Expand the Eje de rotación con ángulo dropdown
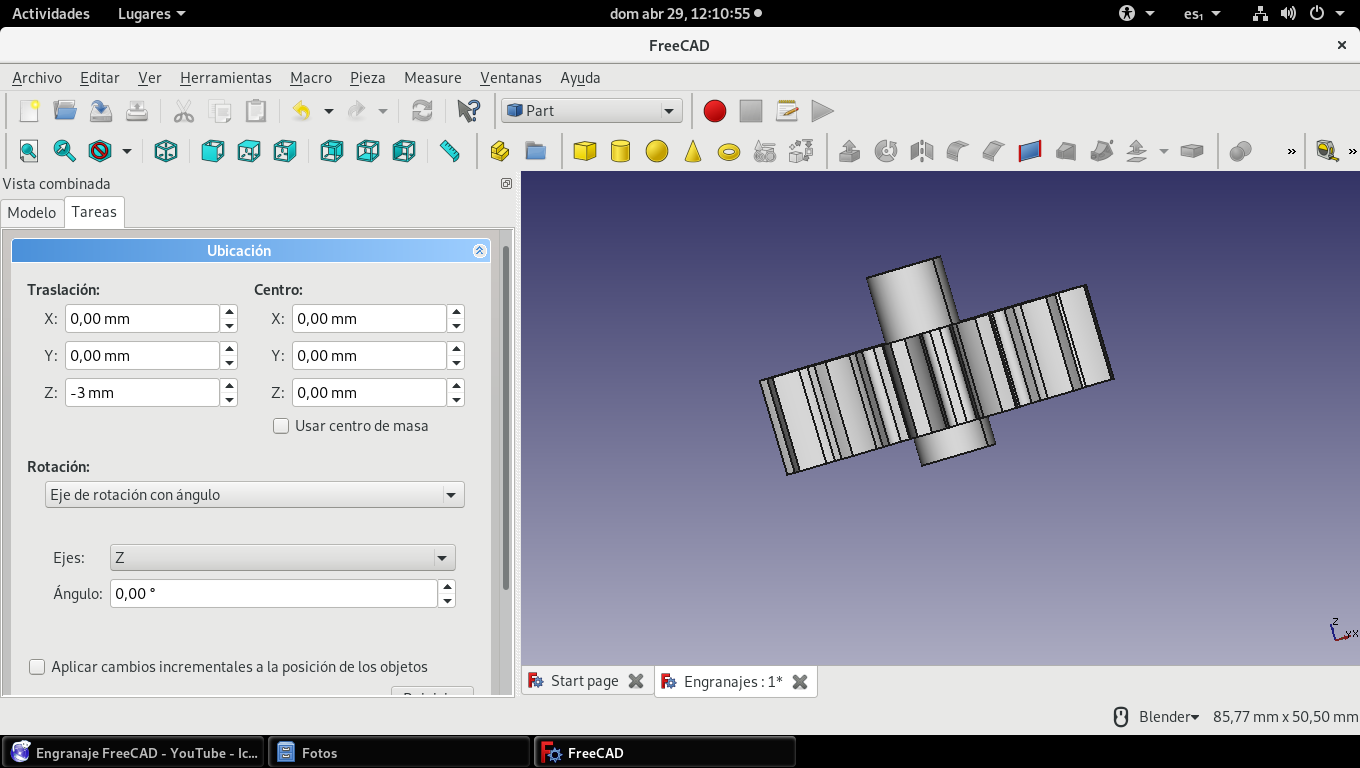The image size is (1360, 768). click(255, 495)
